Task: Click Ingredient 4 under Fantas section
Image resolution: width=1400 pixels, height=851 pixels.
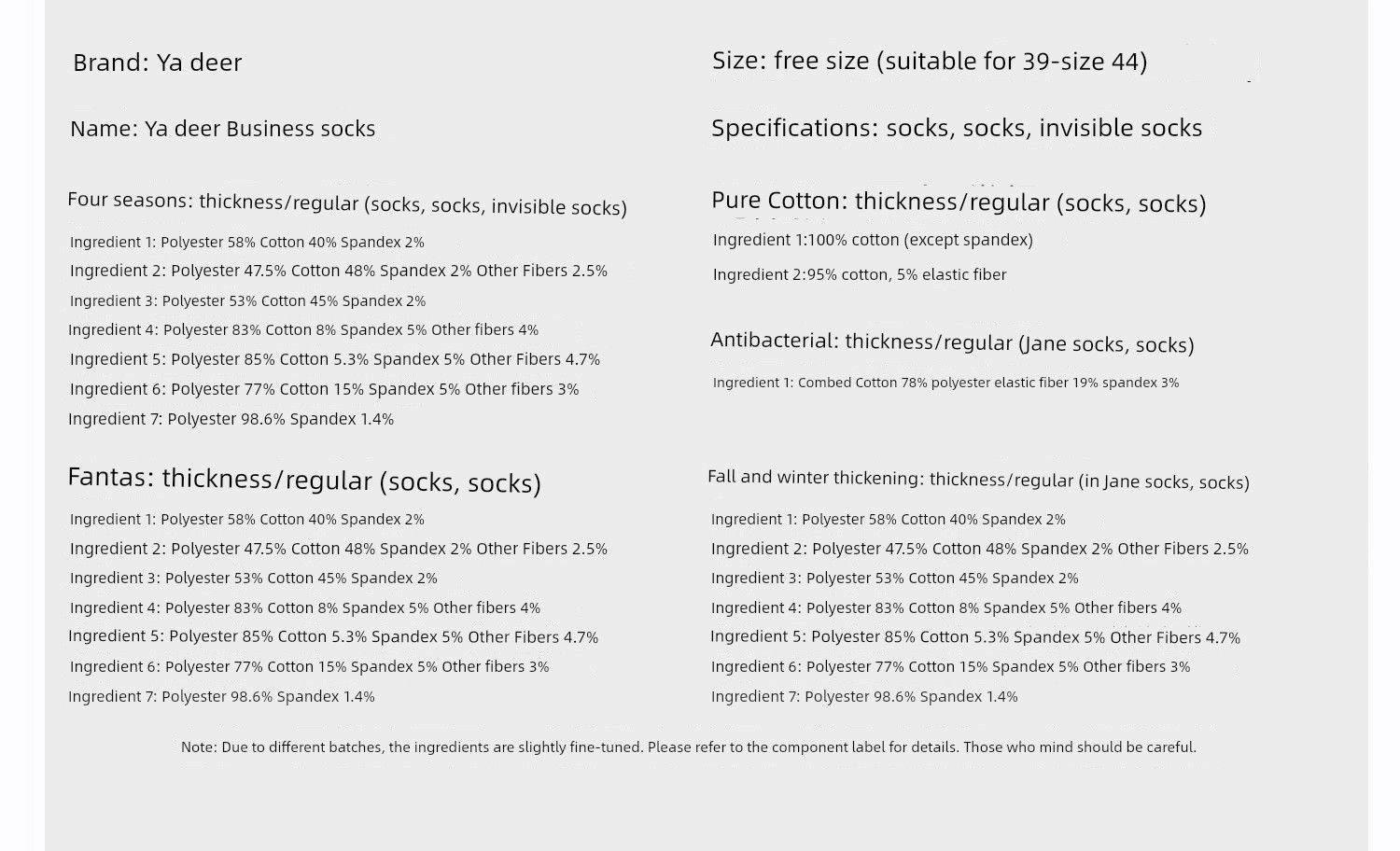Action: pos(305,608)
